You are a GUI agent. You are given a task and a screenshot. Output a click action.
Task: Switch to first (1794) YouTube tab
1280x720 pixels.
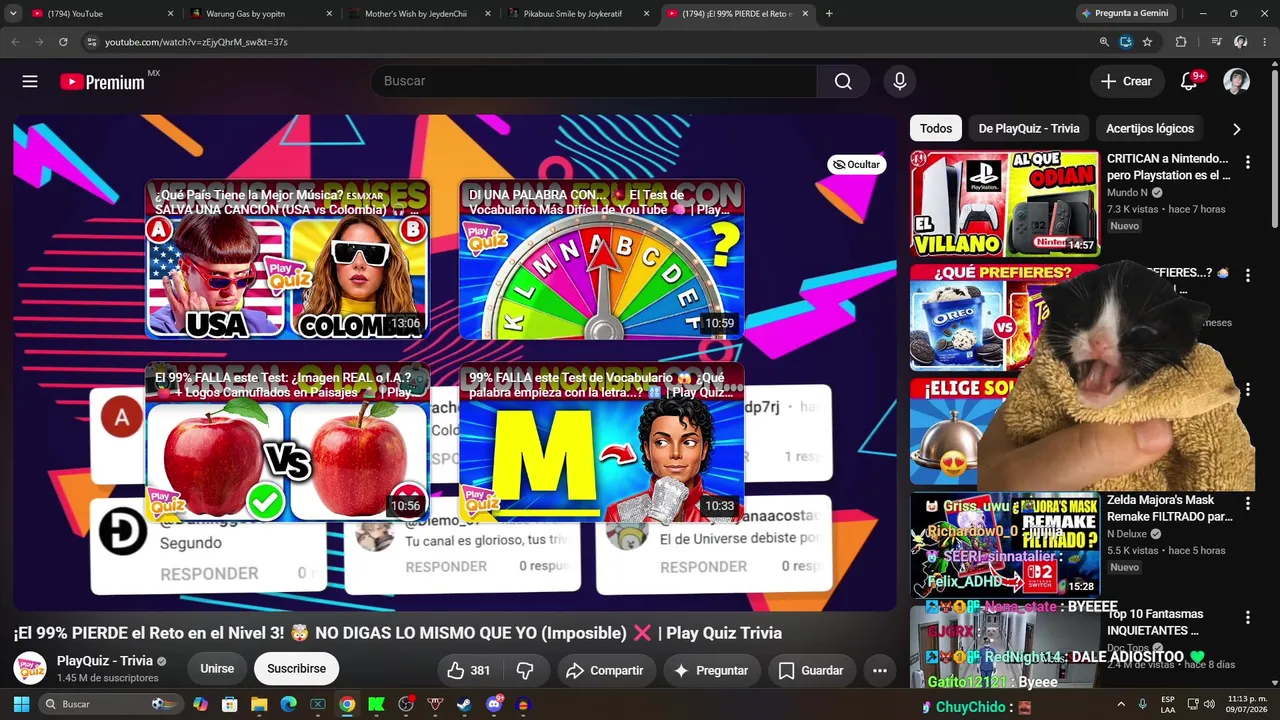coord(101,14)
